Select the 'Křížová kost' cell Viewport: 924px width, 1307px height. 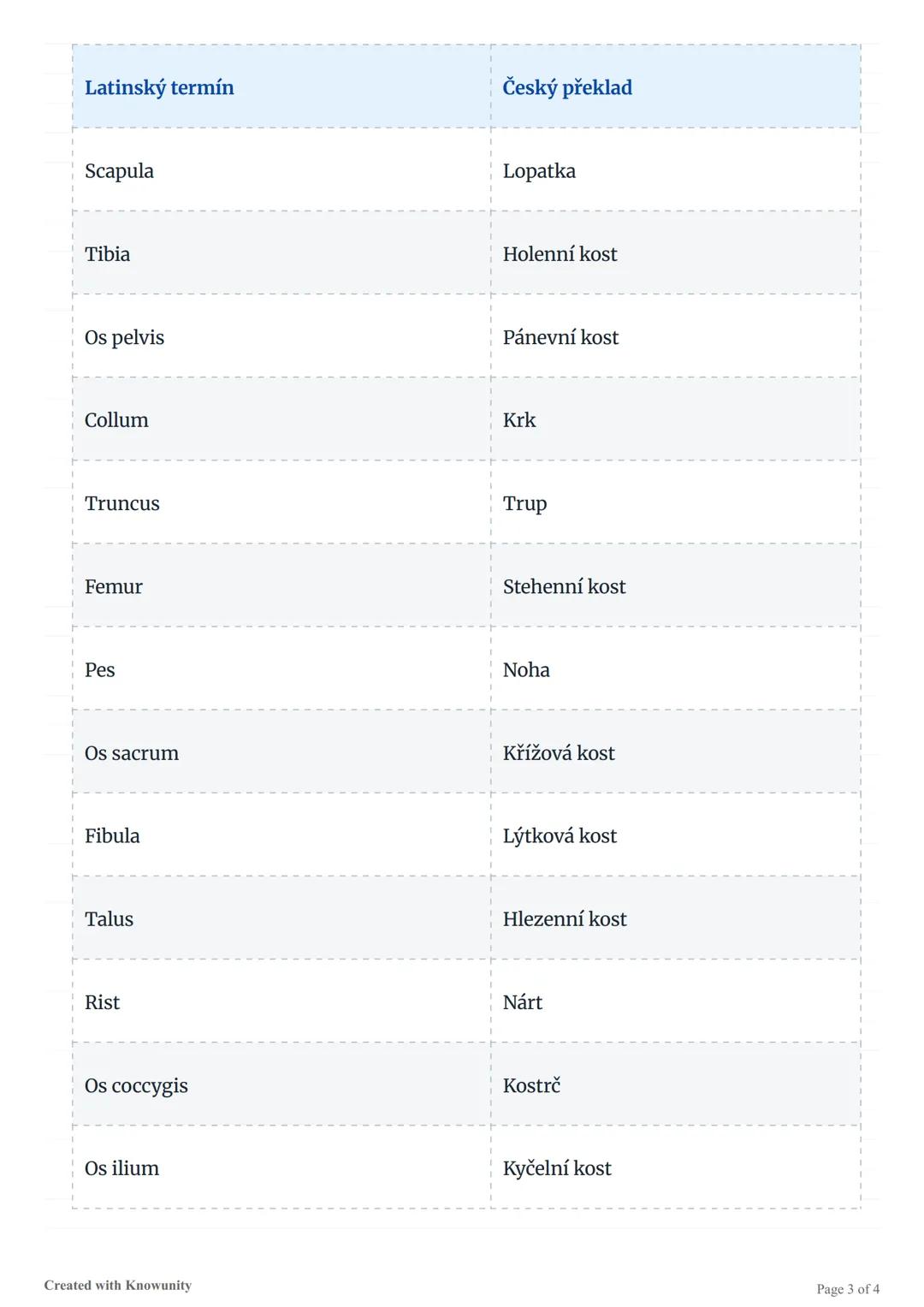click(559, 753)
